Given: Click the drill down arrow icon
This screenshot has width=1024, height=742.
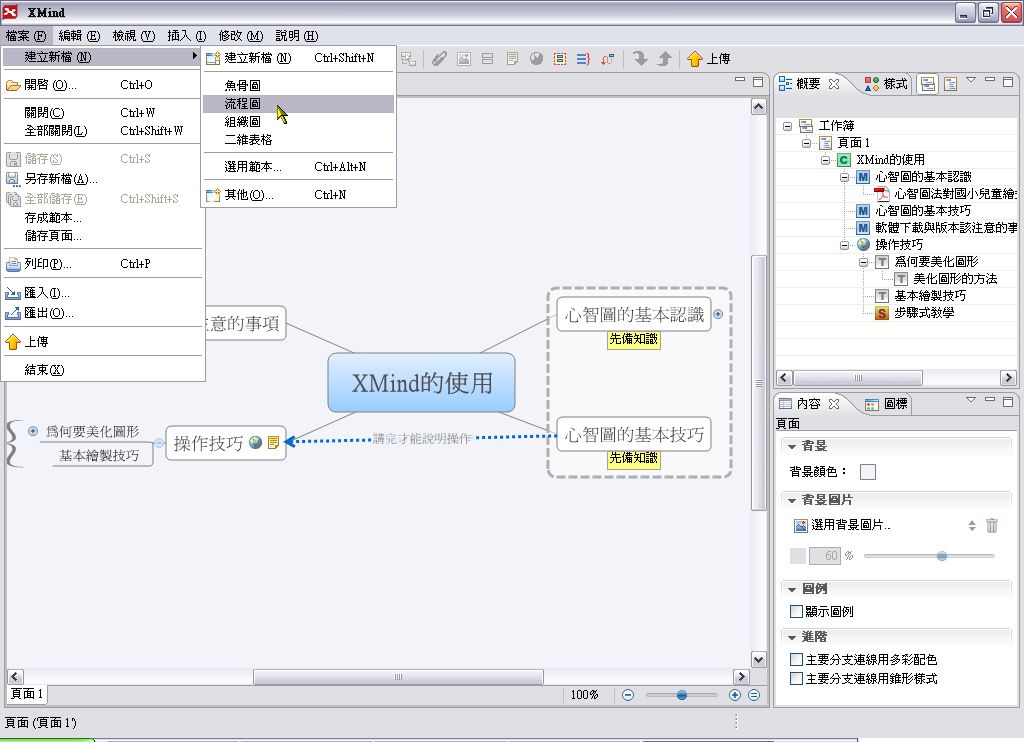Looking at the screenshot, I should pos(640,59).
